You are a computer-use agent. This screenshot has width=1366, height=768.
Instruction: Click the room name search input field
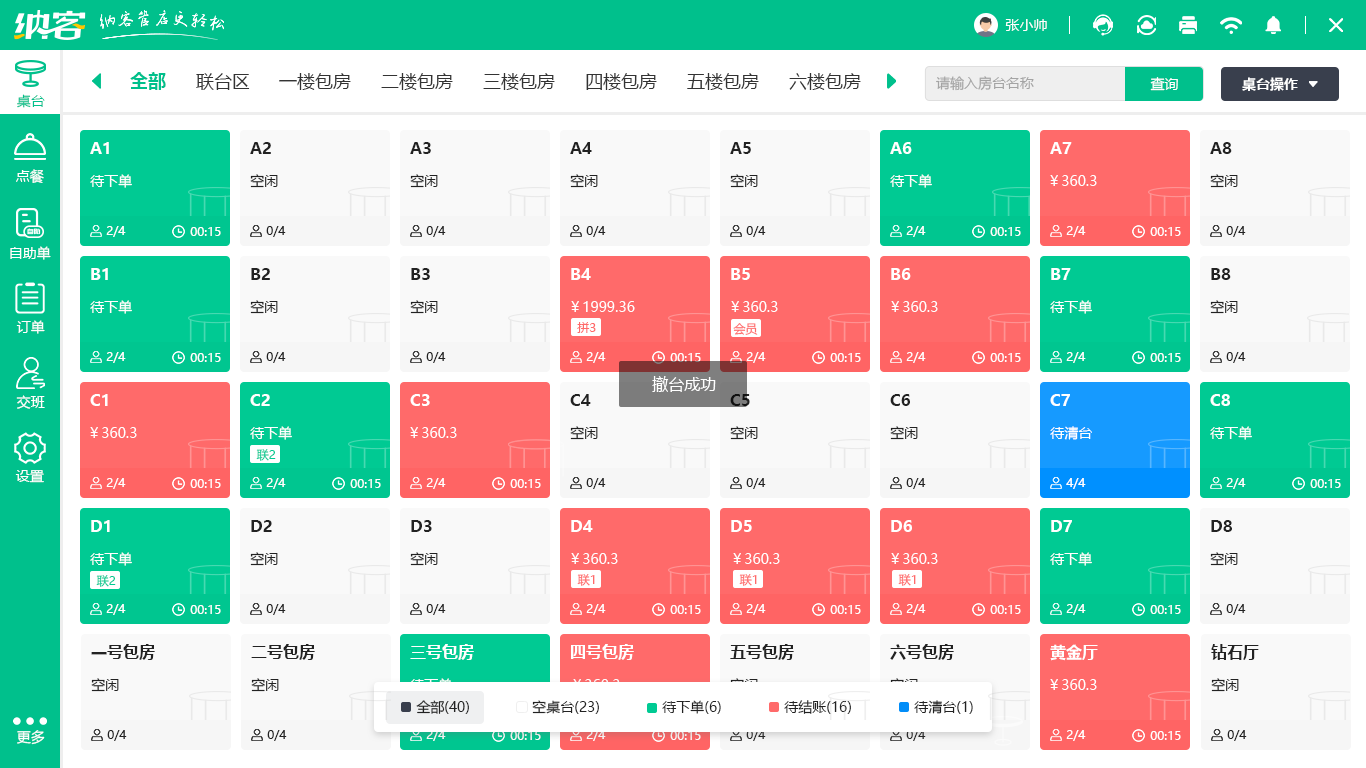pos(1024,84)
